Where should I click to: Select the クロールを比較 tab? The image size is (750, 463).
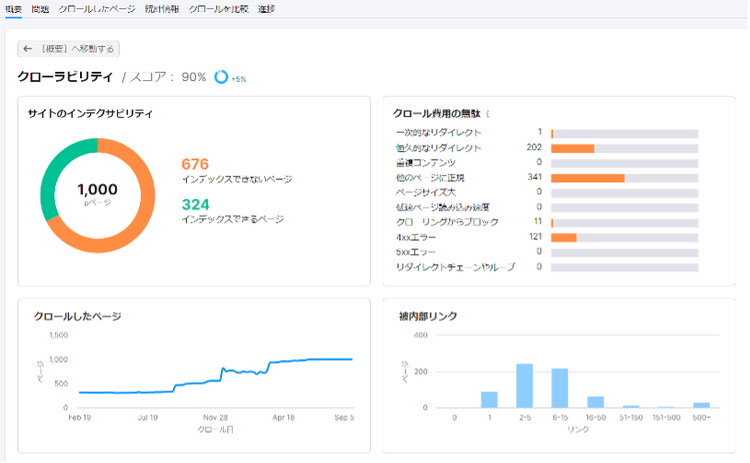pyautogui.click(x=219, y=9)
